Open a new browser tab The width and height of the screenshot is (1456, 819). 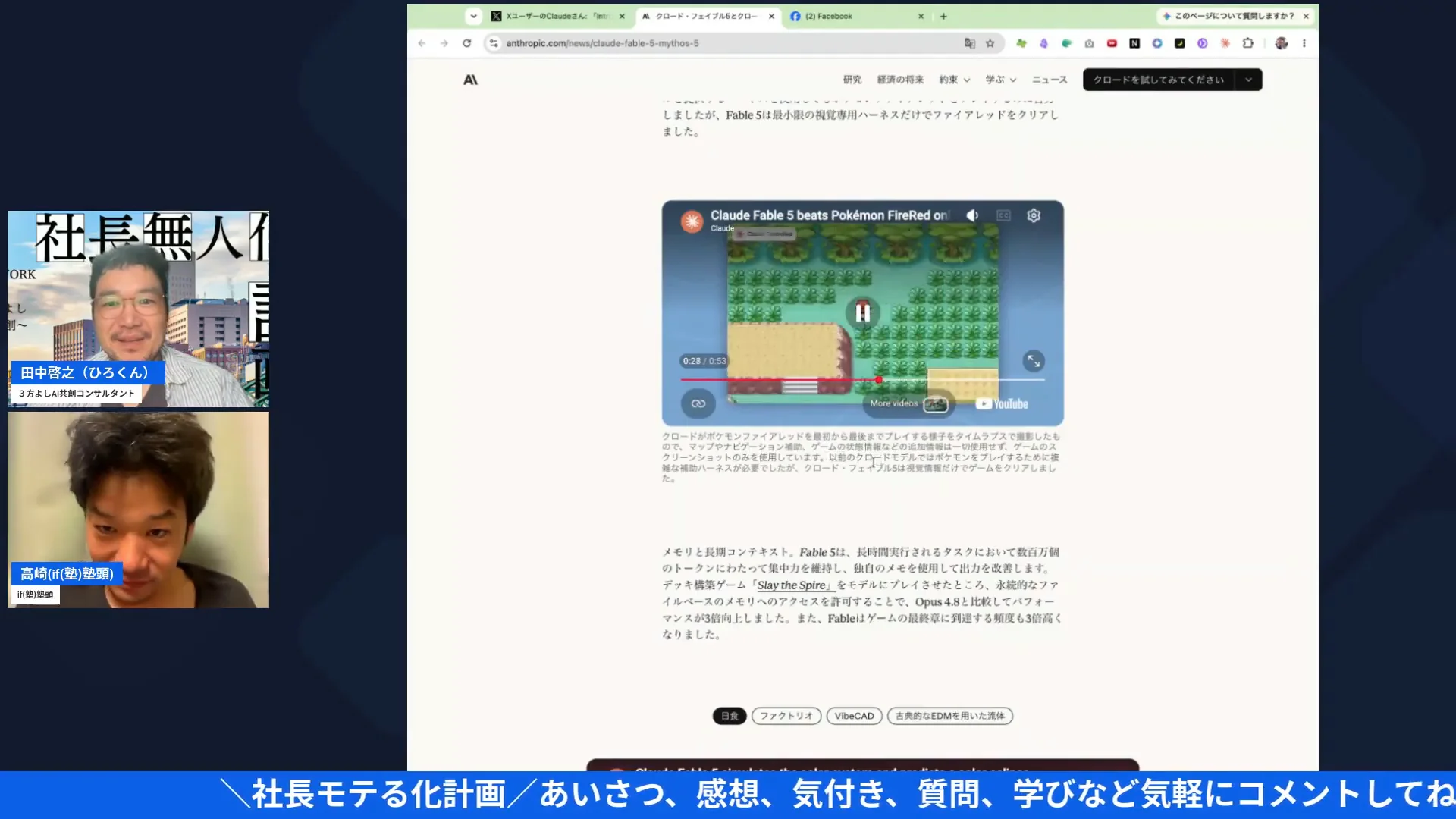(943, 16)
